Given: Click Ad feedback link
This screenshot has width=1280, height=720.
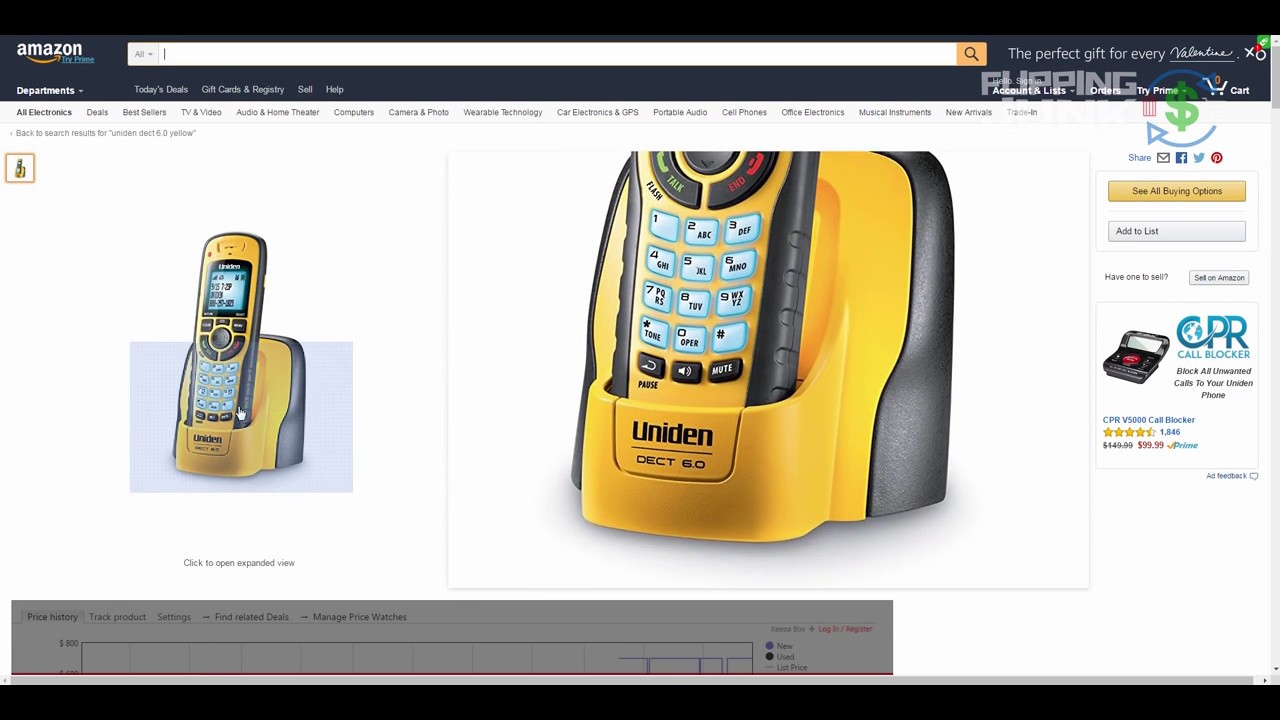Looking at the screenshot, I should pos(1226,476).
